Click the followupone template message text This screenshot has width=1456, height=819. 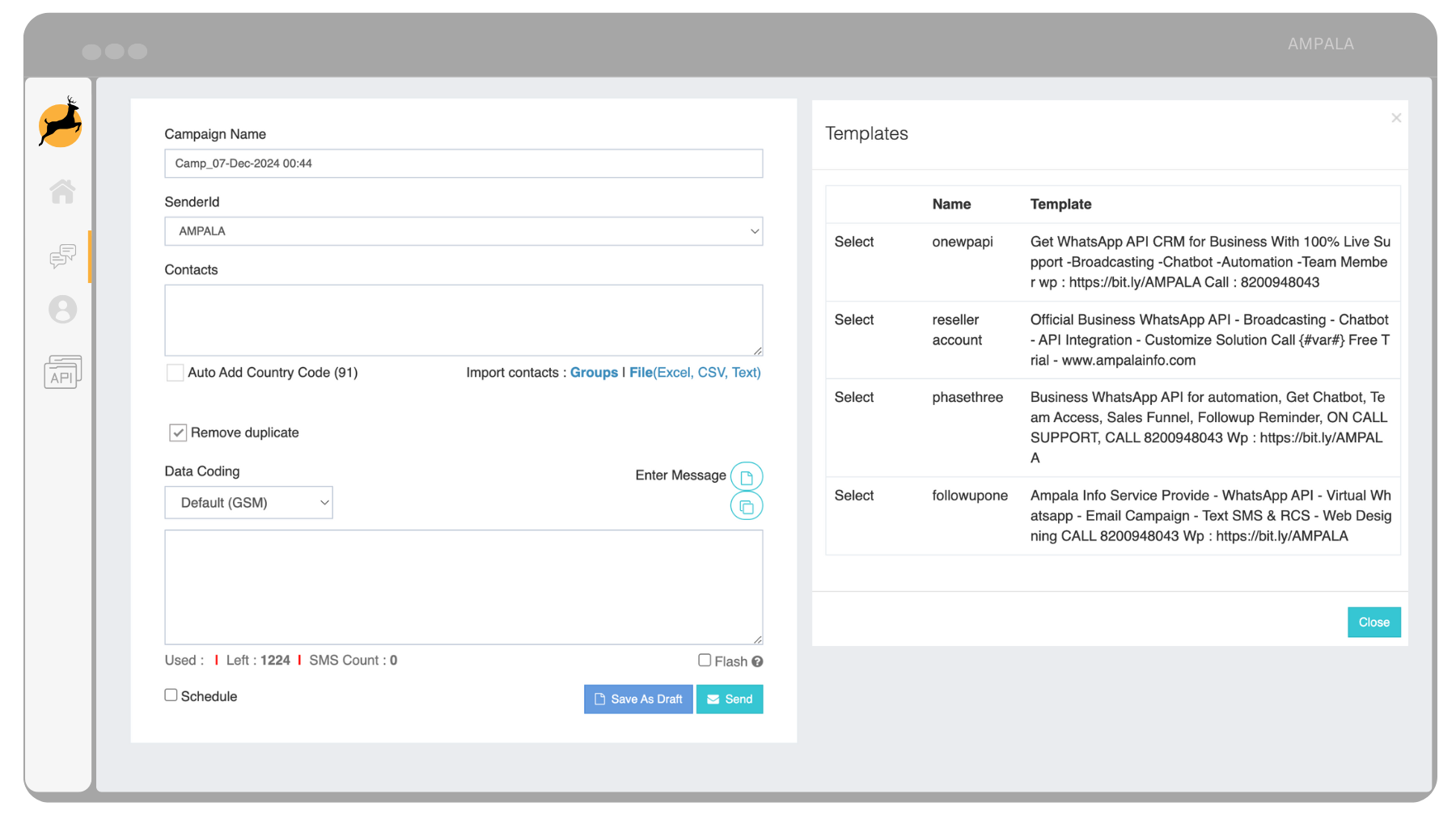point(1210,516)
